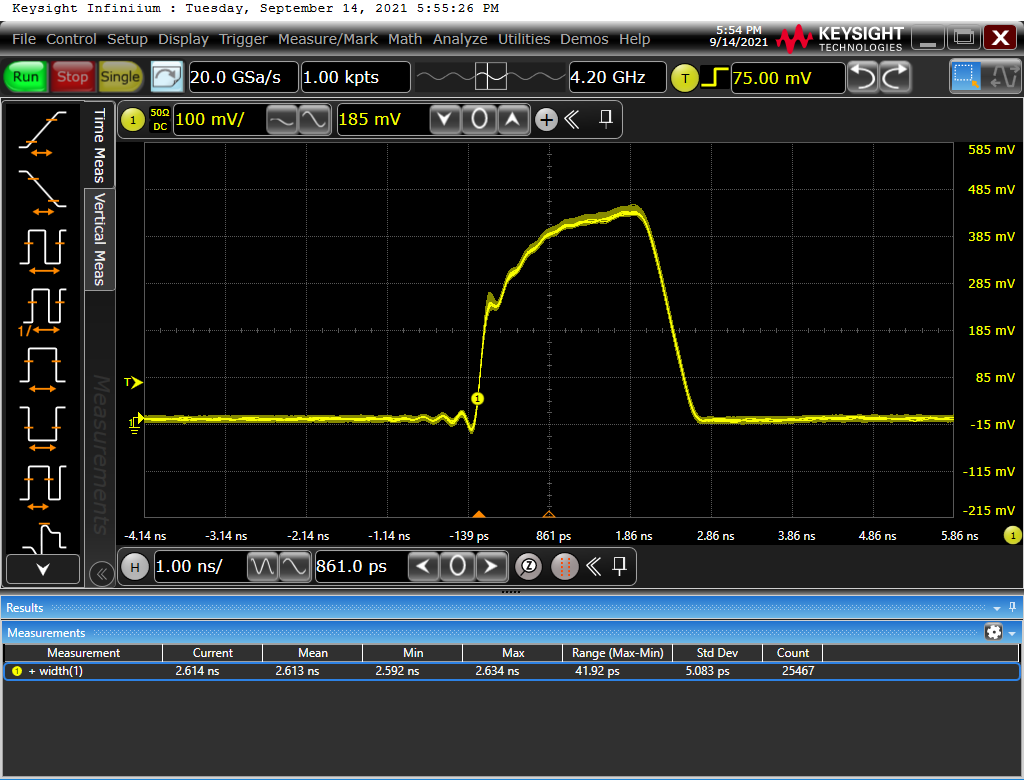This screenshot has height=780, width=1024.
Task: Click the undo arrow in the toolbar
Action: pos(862,77)
